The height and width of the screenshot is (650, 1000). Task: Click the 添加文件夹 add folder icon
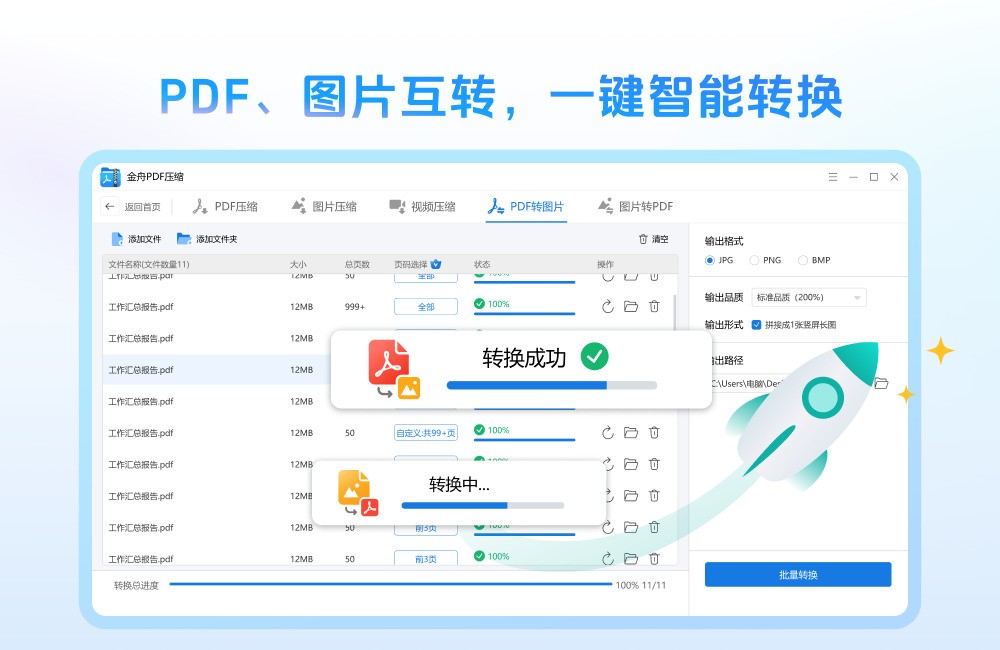(x=184, y=239)
